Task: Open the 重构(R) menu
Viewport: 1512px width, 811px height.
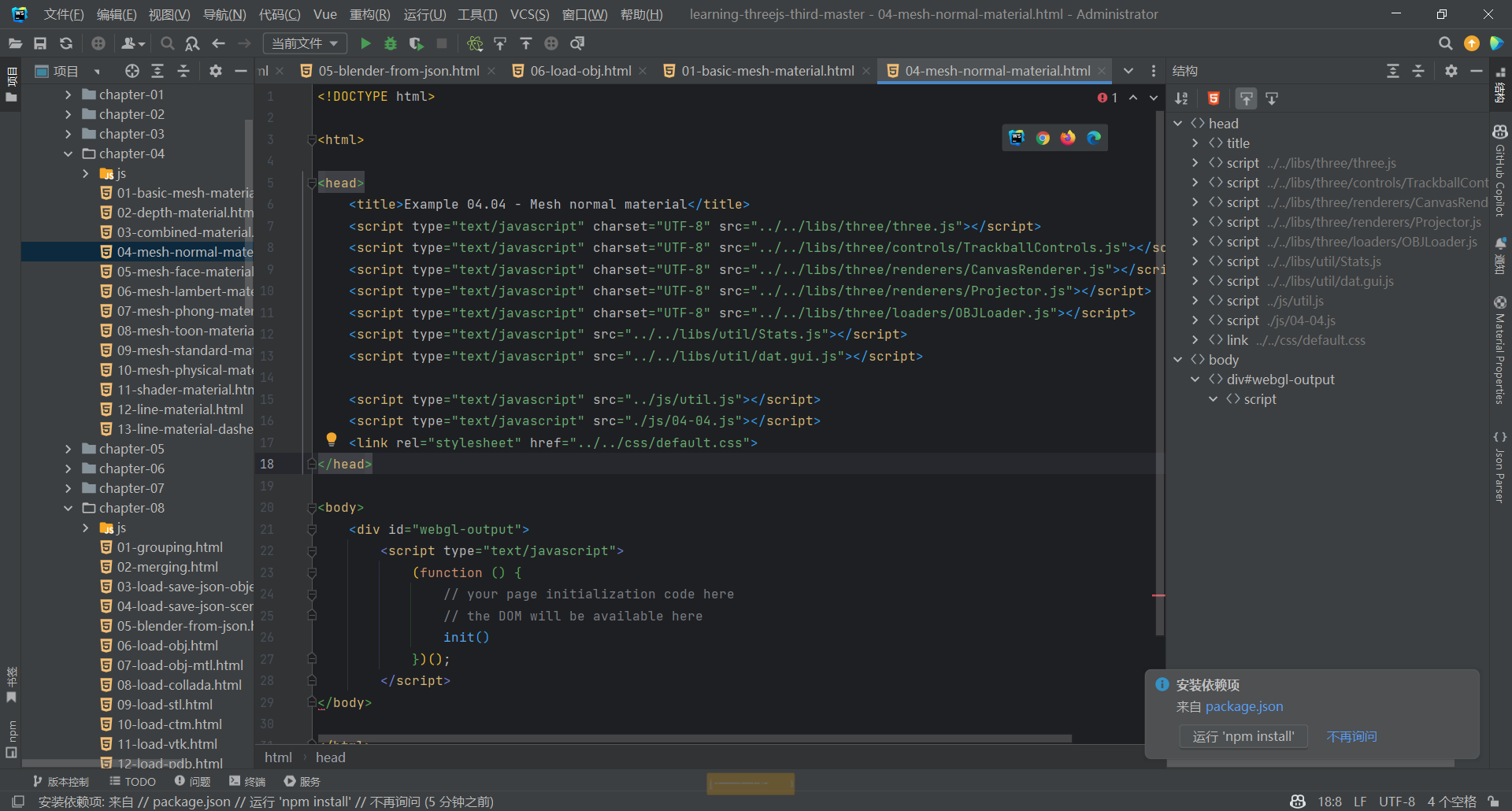Action: click(370, 14)
